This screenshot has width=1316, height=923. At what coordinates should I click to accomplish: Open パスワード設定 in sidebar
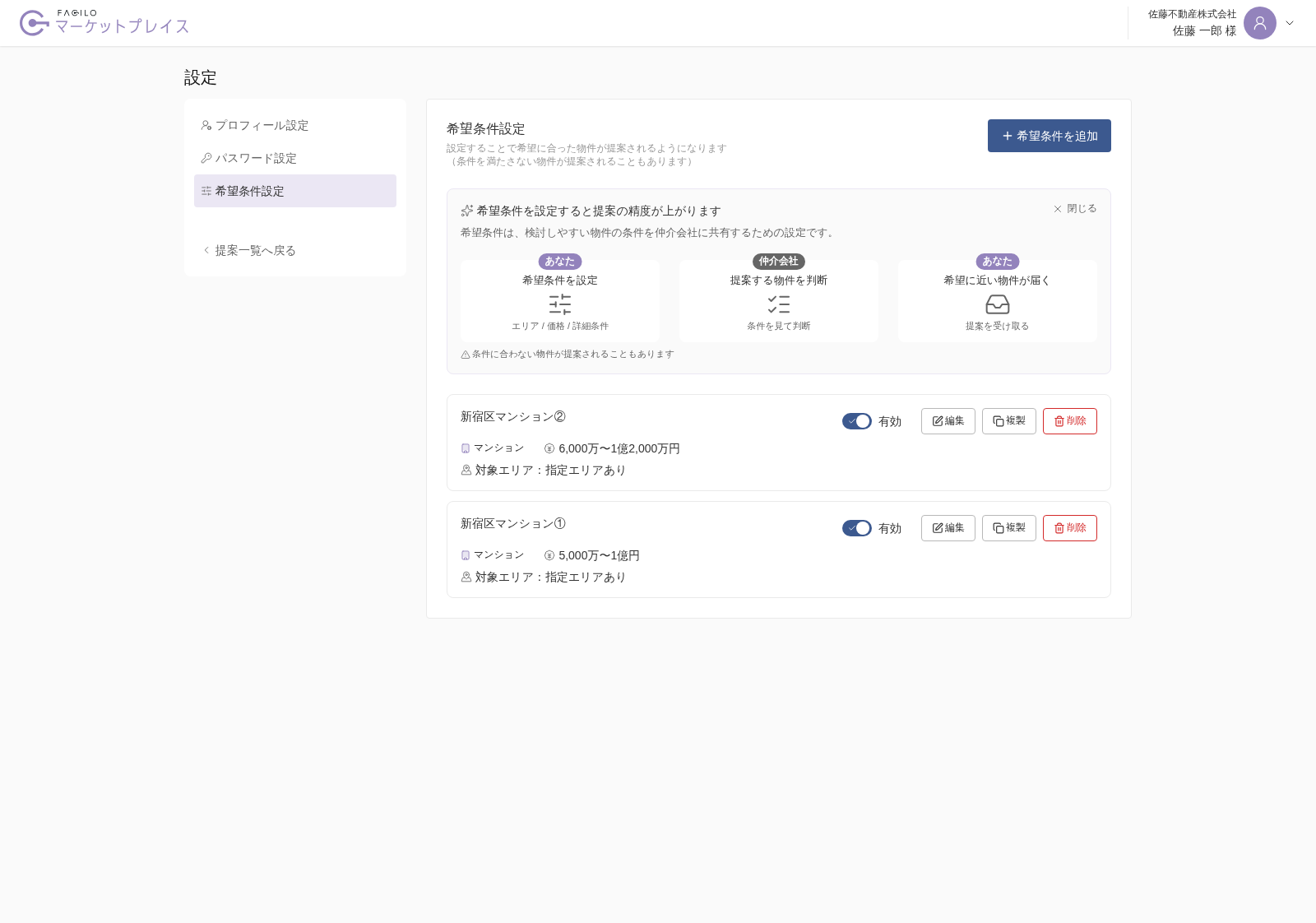295,158
